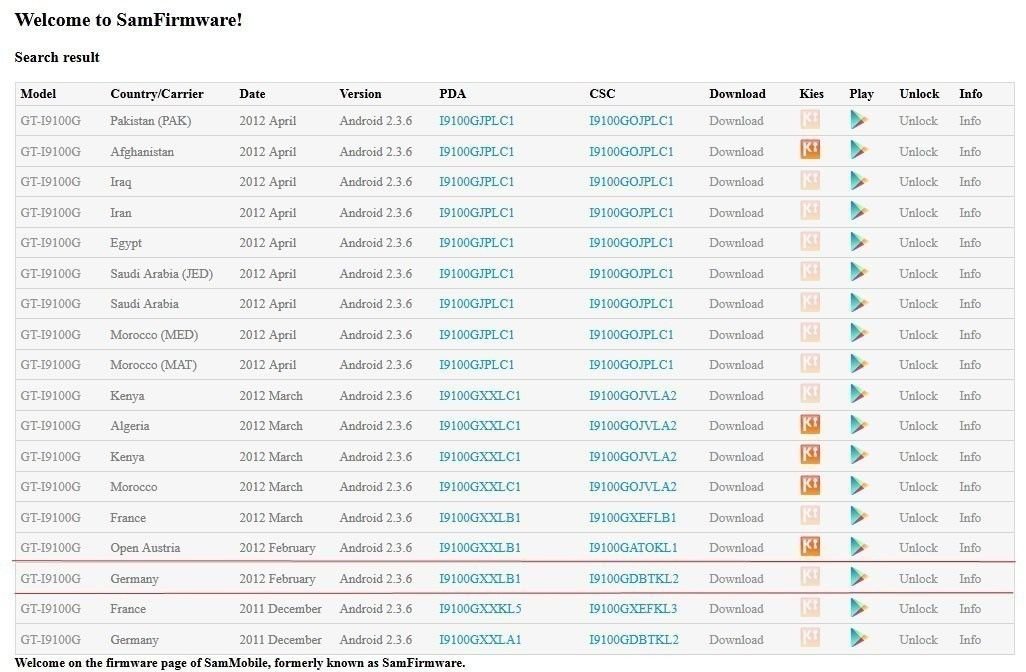Select the Play icon in the Egypt row
Image resolution: width=1026 pixels, height=672 pixels.
[858, 242]
